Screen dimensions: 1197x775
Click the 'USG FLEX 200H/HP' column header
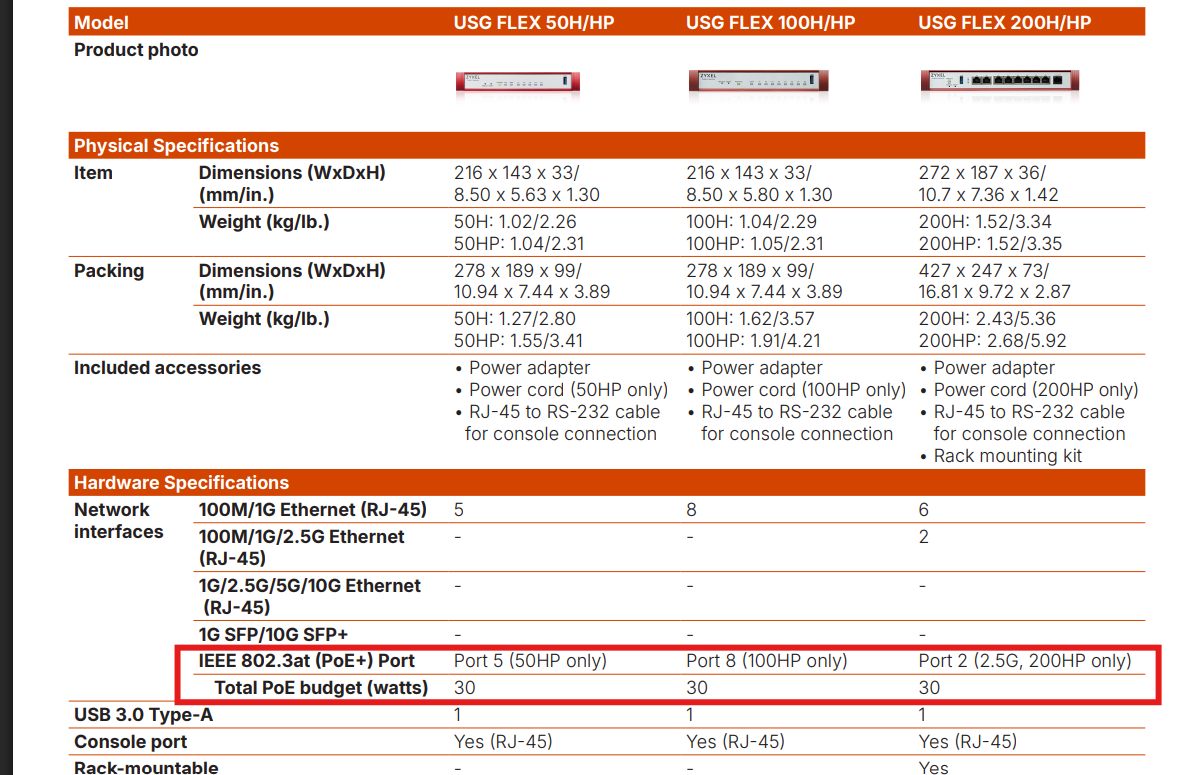click(1005, 23)
